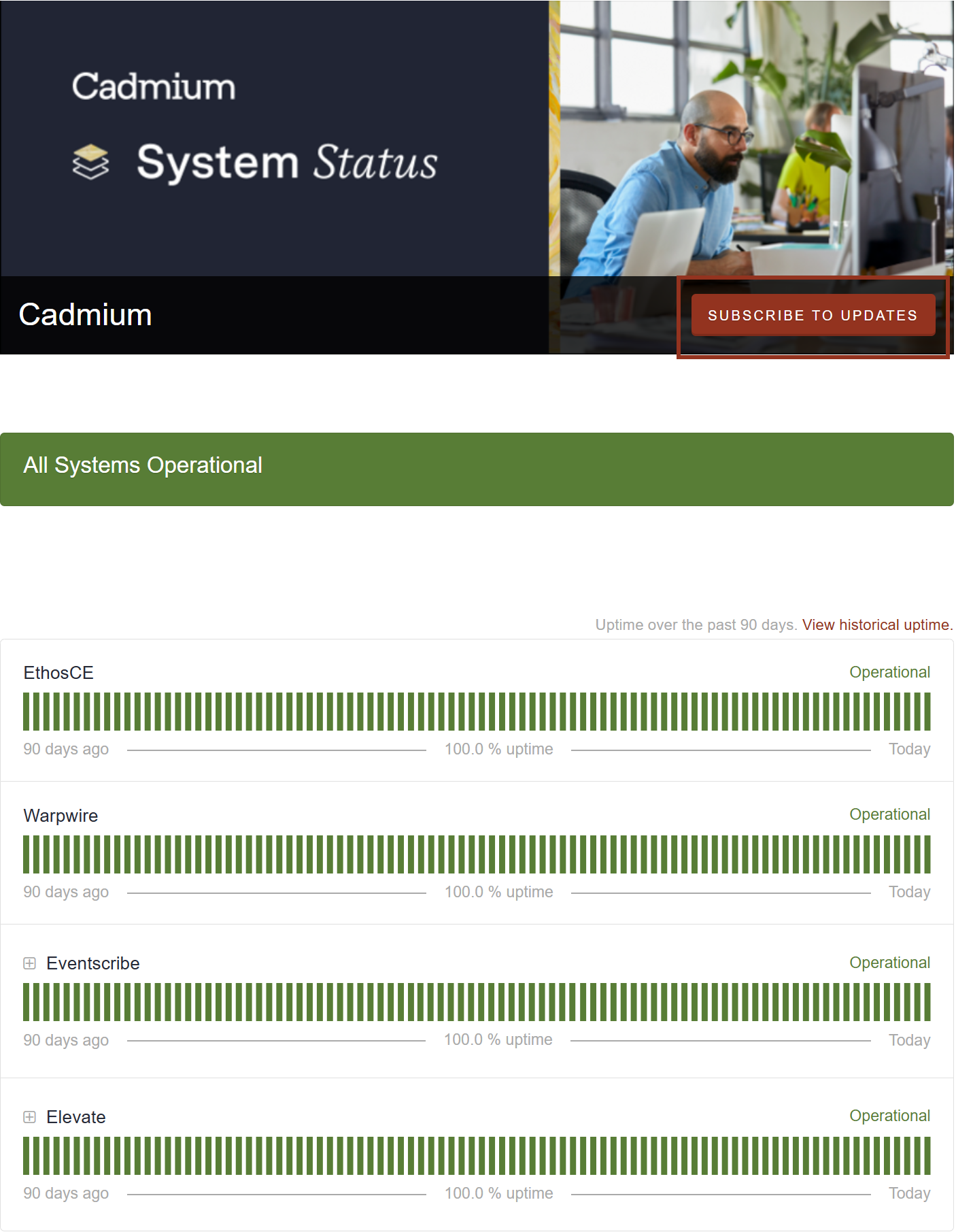Click the Cadmium System Status stacked-layers logo

point(90,162)
